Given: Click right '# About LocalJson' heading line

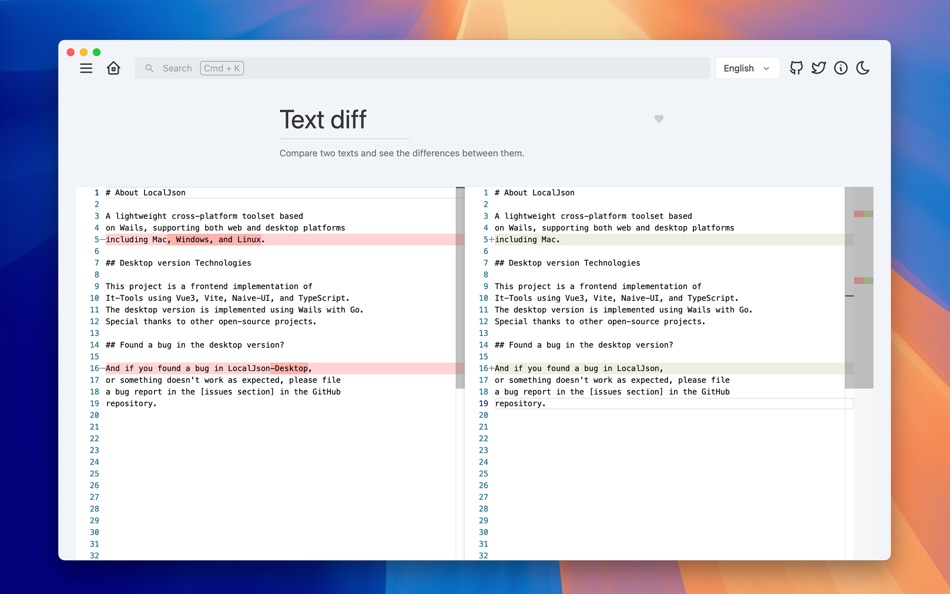Looking at the screenshot, I should tap(534, 193).
